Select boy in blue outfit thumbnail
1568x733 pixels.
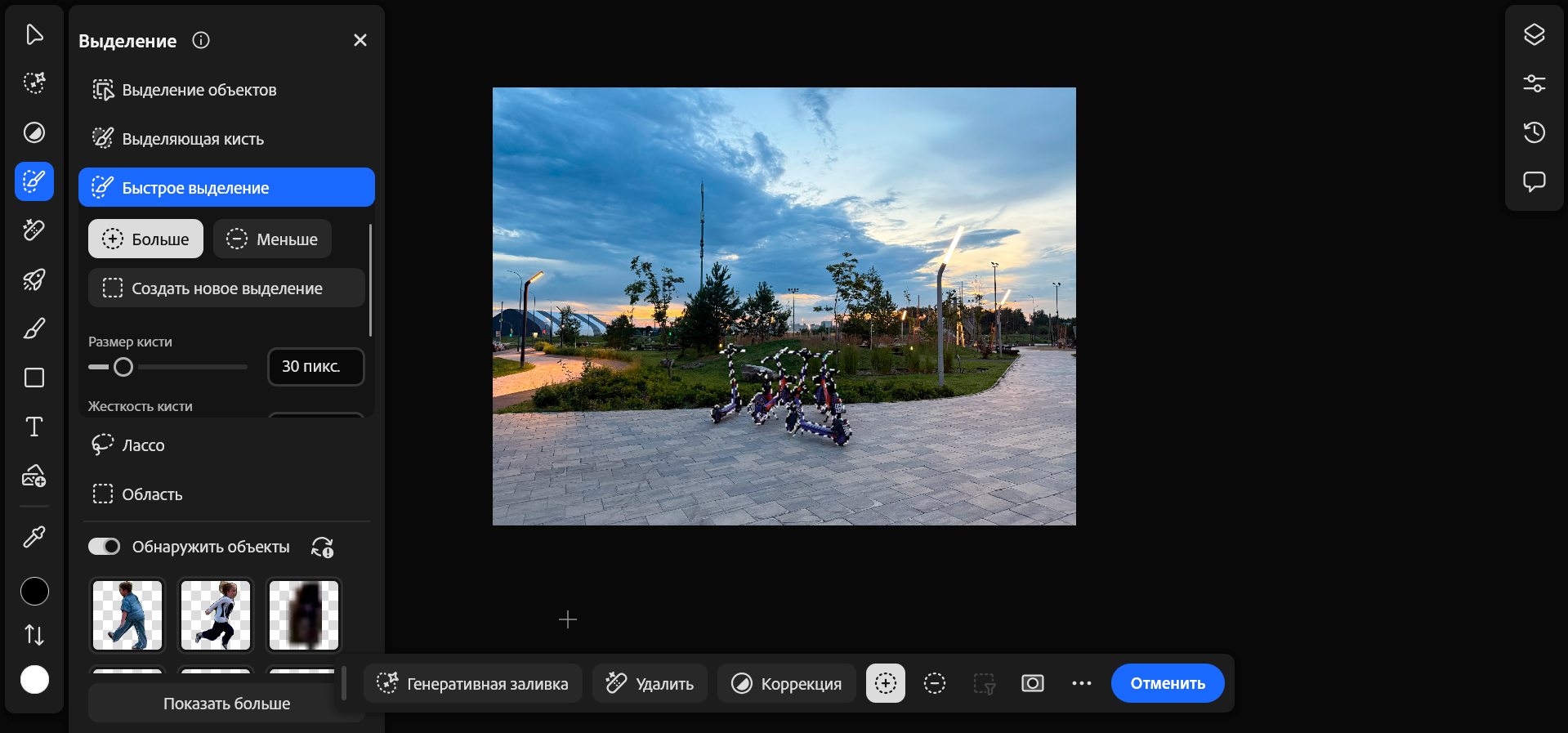click(x=127, y=615)
